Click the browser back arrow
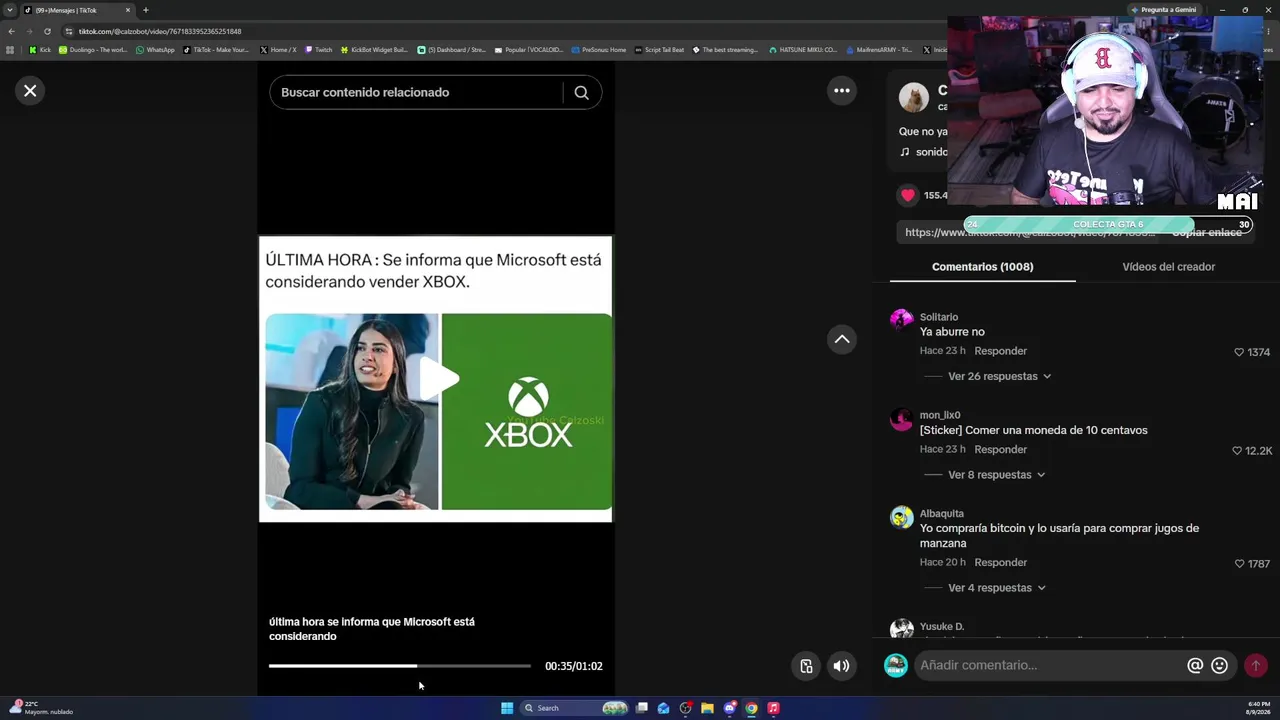This screenshot has width=1280, height=720. coord(11,31)
